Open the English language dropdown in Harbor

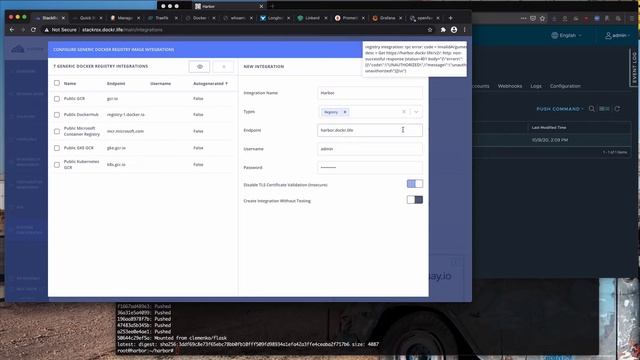coord(567,36)
